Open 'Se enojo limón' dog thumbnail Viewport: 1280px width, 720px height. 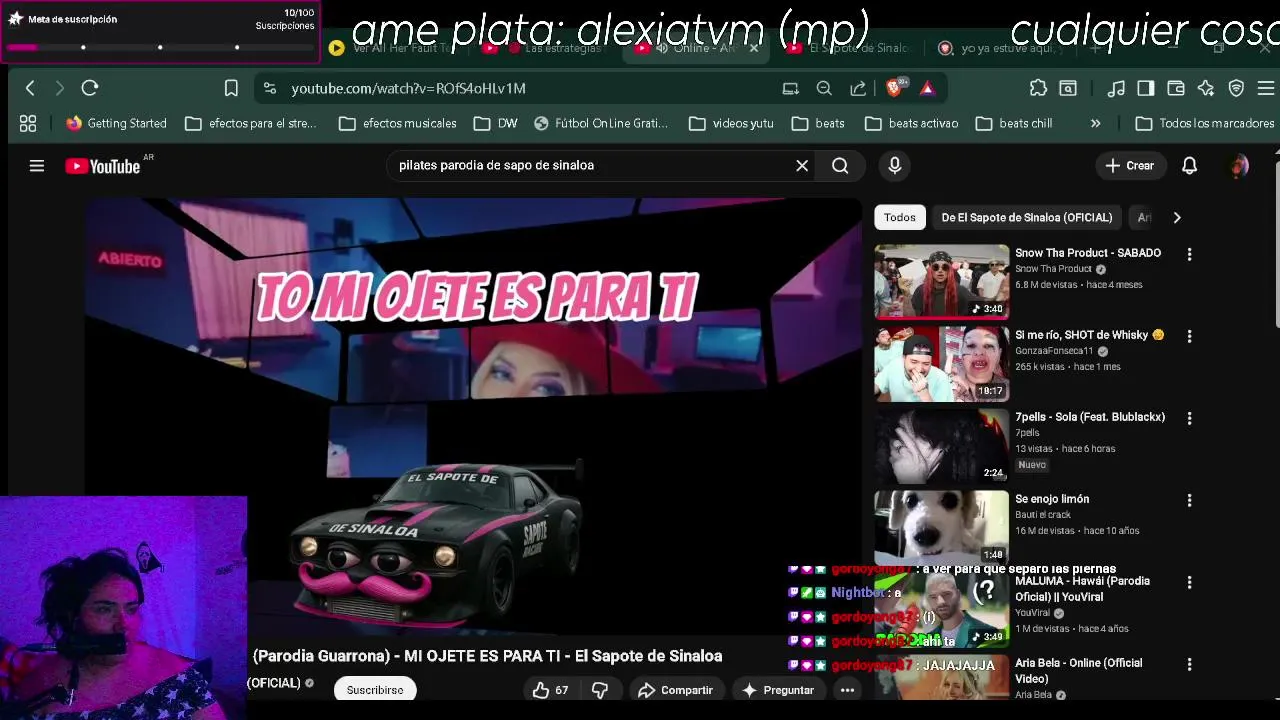click(x=942, y=527)
